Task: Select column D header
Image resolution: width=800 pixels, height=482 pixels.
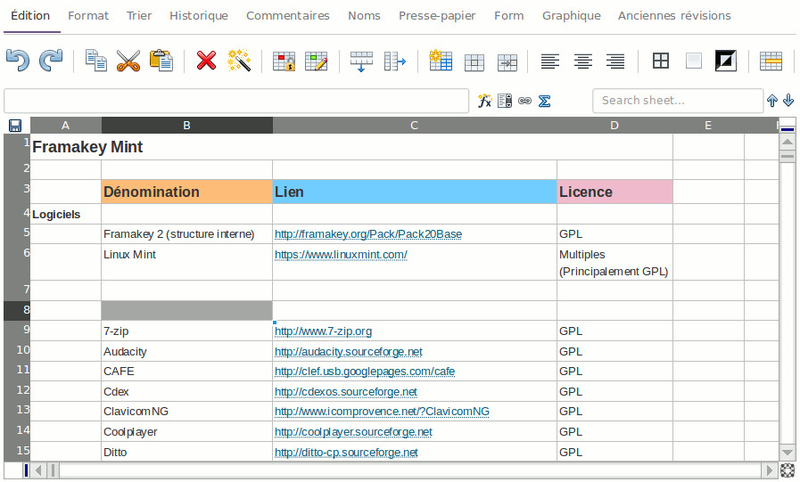Action: coord(614,125)
